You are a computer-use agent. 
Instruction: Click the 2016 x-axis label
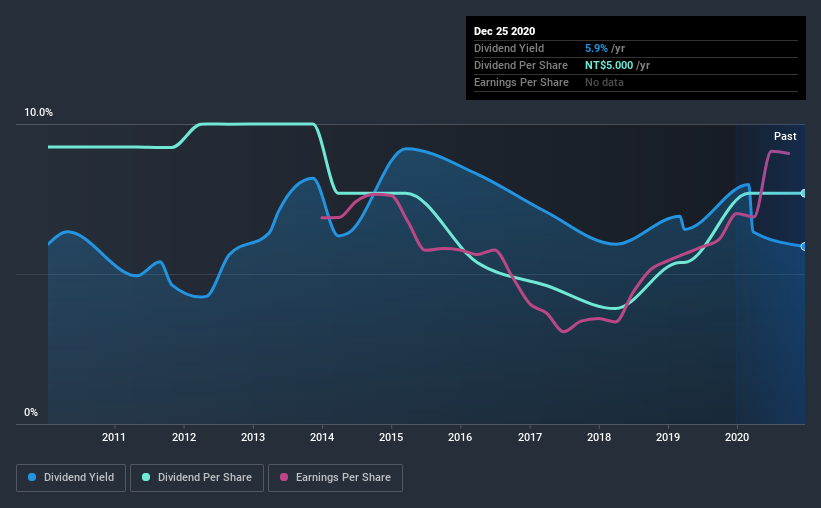click(460, 437)
